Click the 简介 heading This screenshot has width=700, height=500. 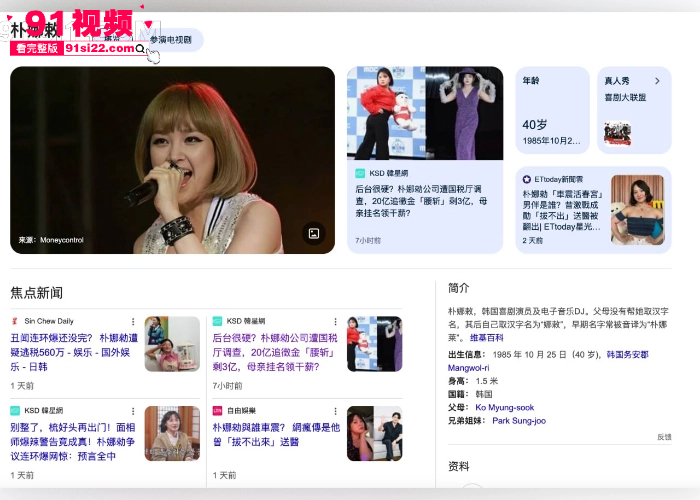[x=459, y=288]
